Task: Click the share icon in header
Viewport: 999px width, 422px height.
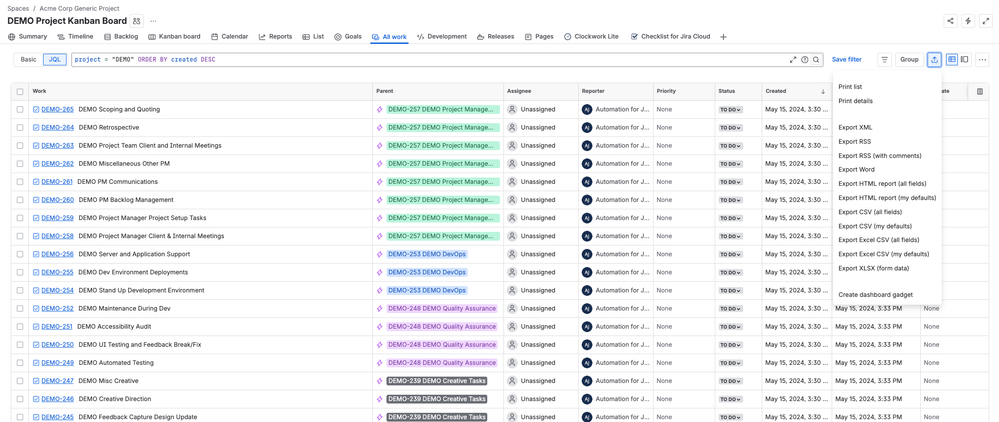Action: point(950,21)
